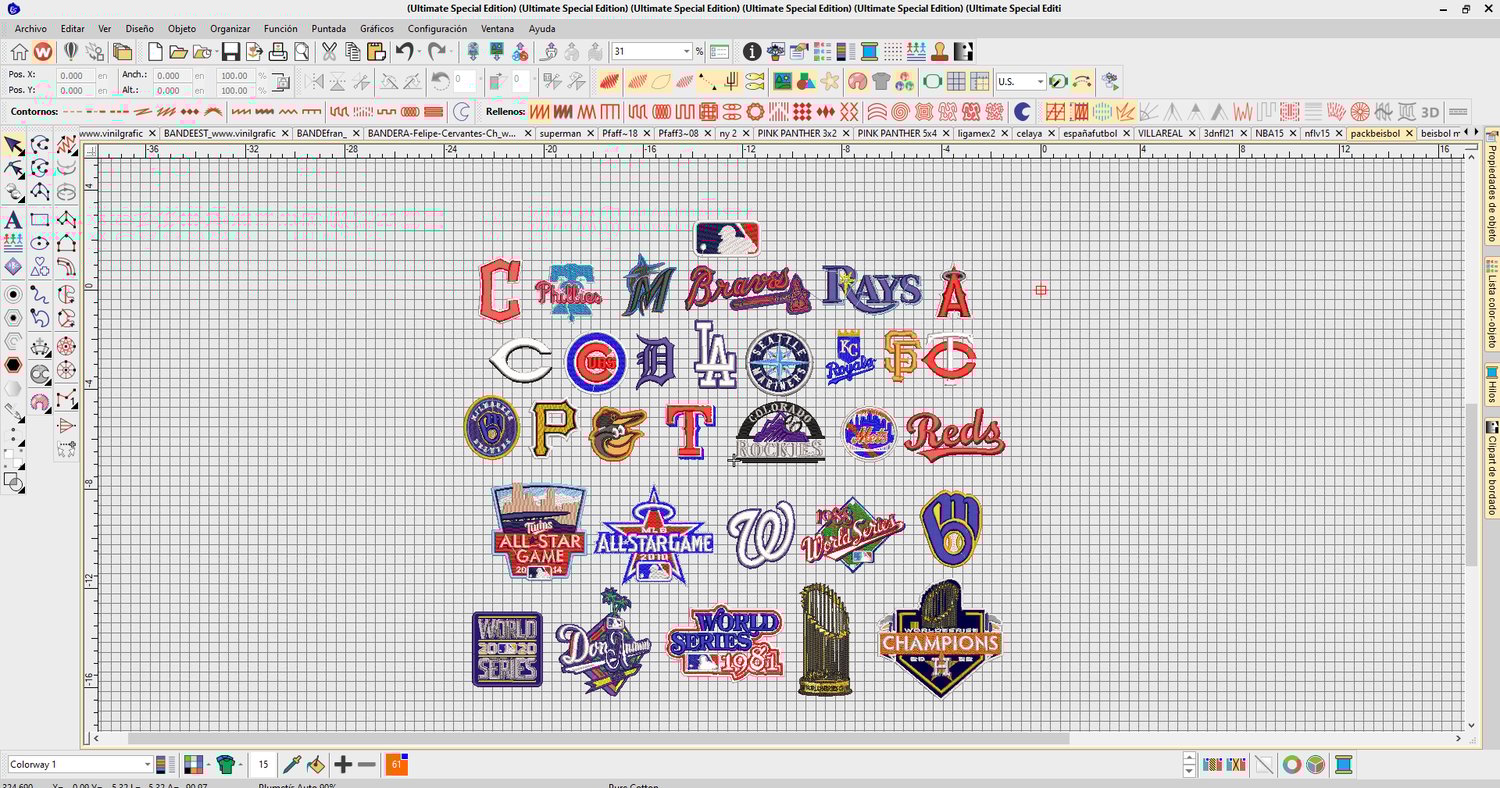Open the Configuración menu
Viewport: 1500px width, 788px height.
[x=437, y=29]
